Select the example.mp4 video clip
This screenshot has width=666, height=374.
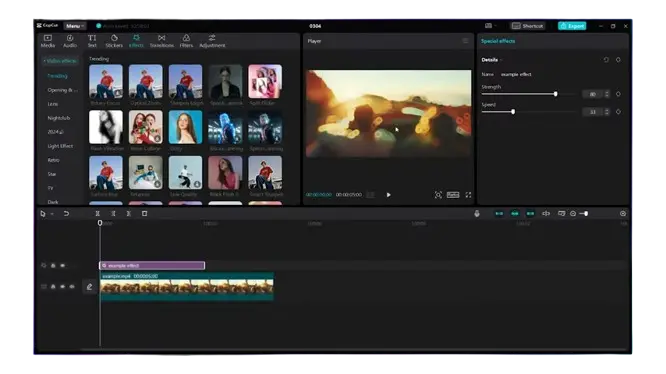[186, 287]
